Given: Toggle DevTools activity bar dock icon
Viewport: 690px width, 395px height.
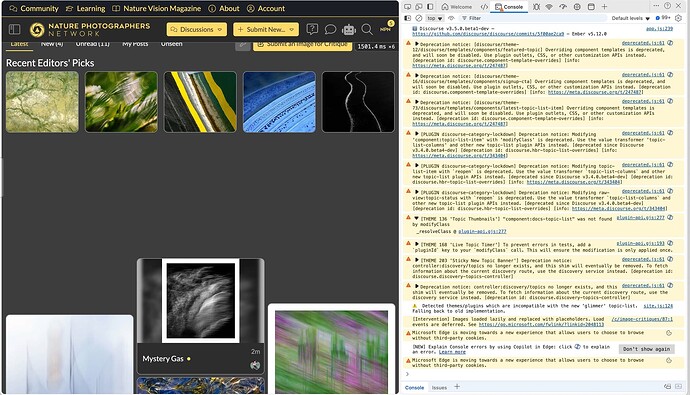Looking at the screenshot, I should (x=430, y=7).
